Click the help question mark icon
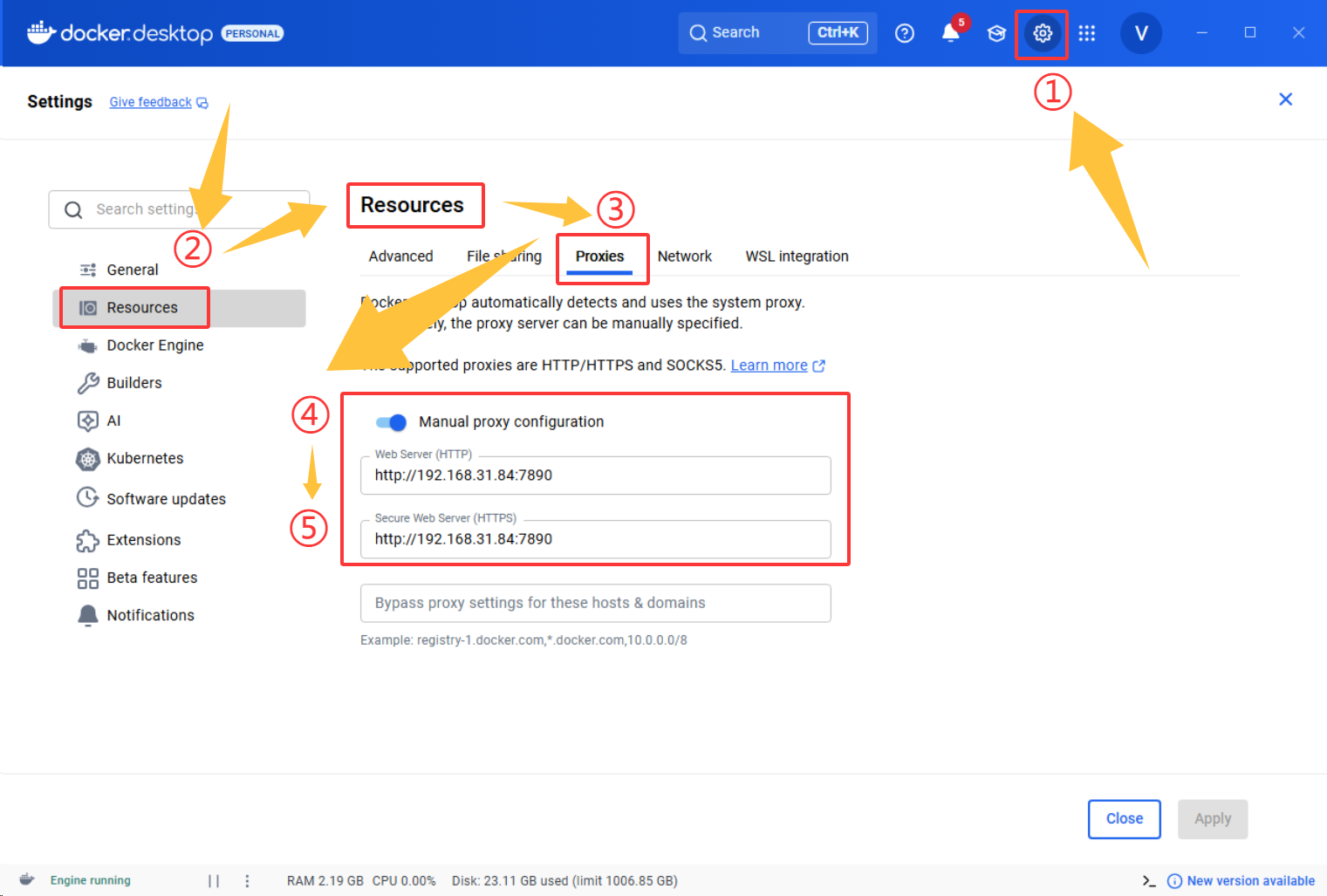The height and width of the screenshot is (896, 1327). coord(905,34)
